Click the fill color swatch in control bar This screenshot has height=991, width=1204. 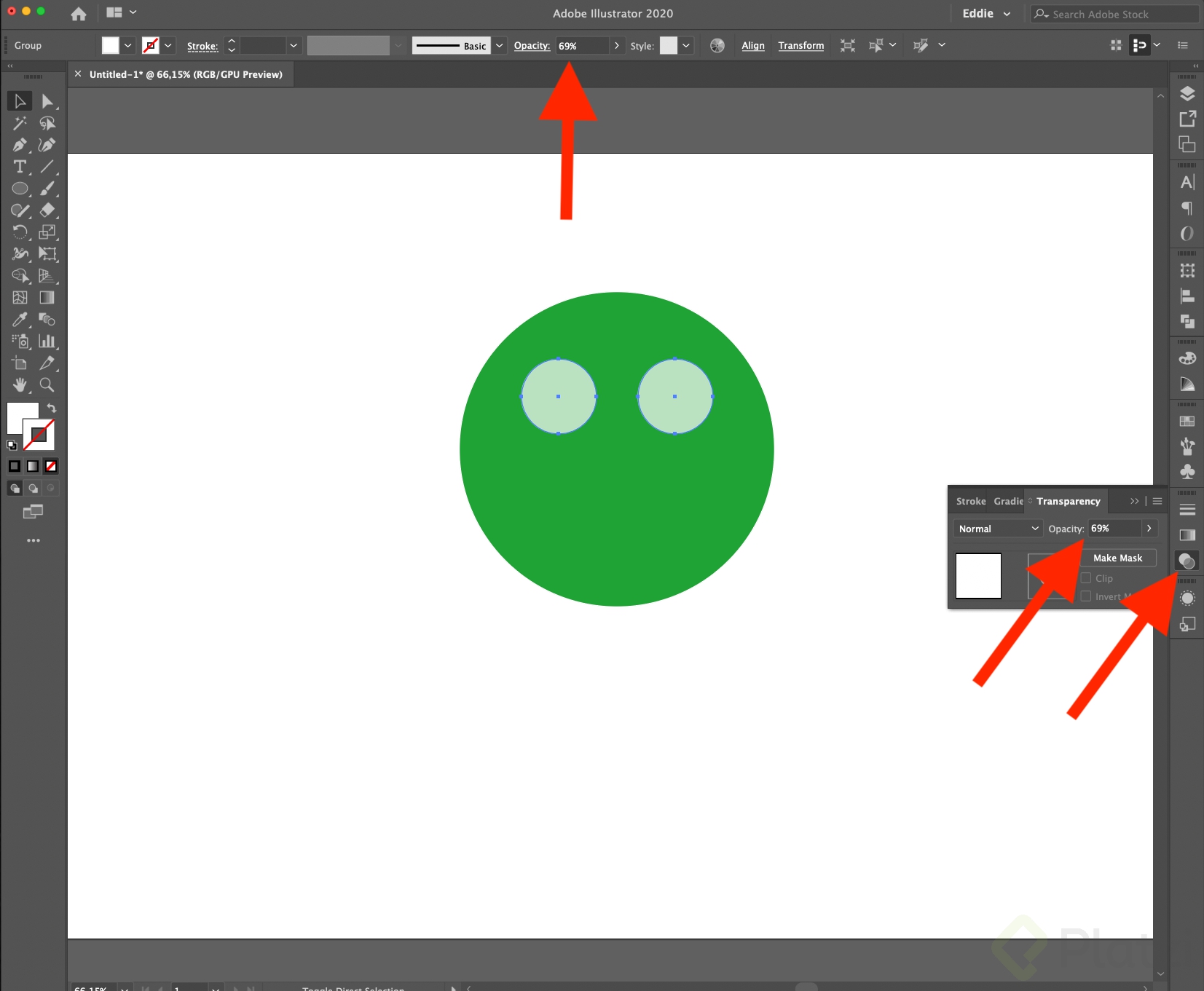pyautogui.click(x=109, y=45)
